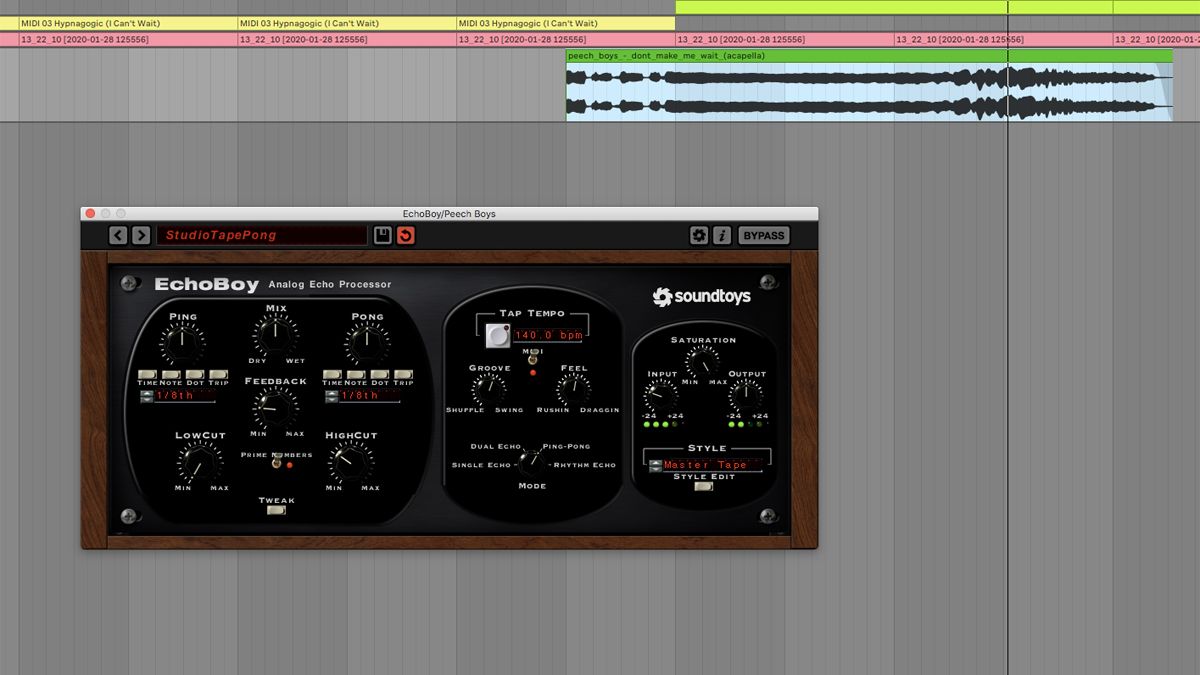
Task: Click the Mix dry/wet knob
Action: [275, 334]
